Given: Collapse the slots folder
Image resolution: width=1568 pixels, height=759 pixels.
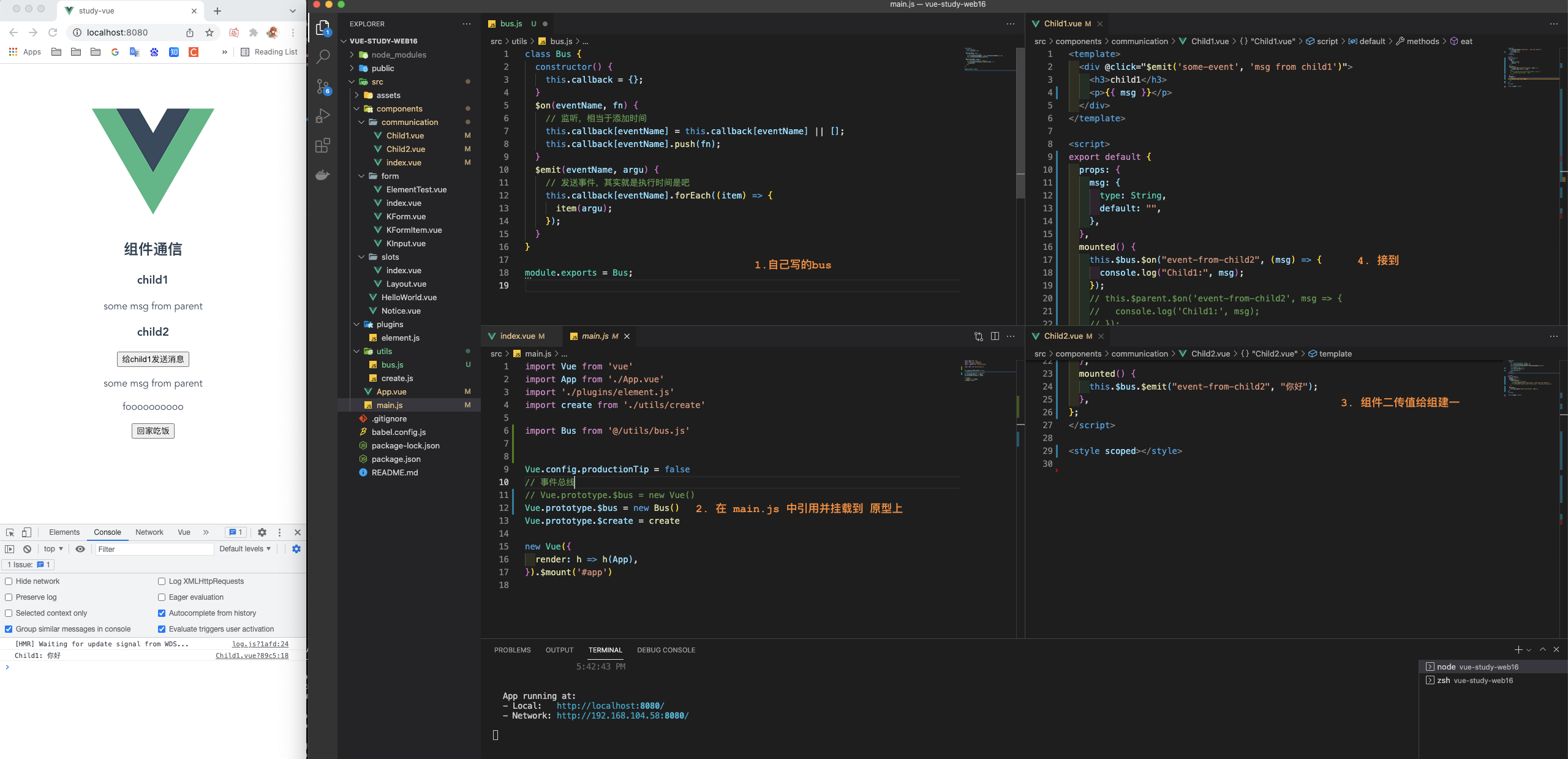Looking at the screenshot, I should [409, 257].
